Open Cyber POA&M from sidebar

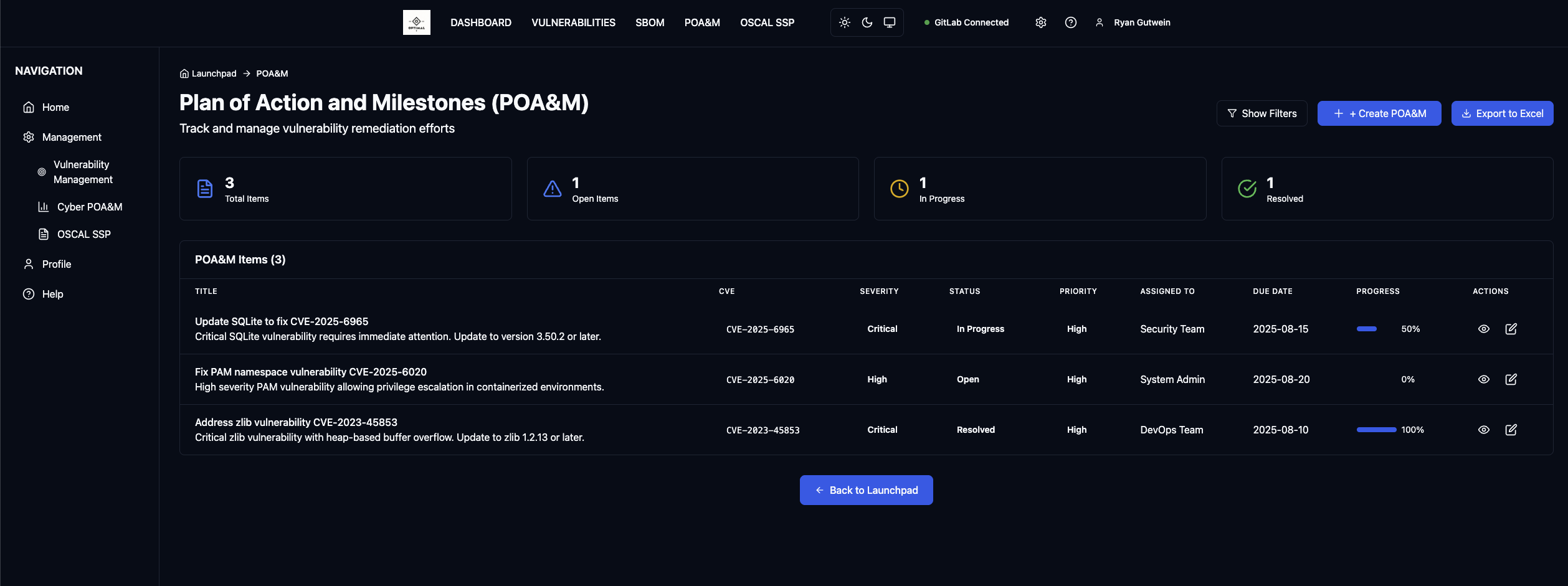tap(90, 207)
